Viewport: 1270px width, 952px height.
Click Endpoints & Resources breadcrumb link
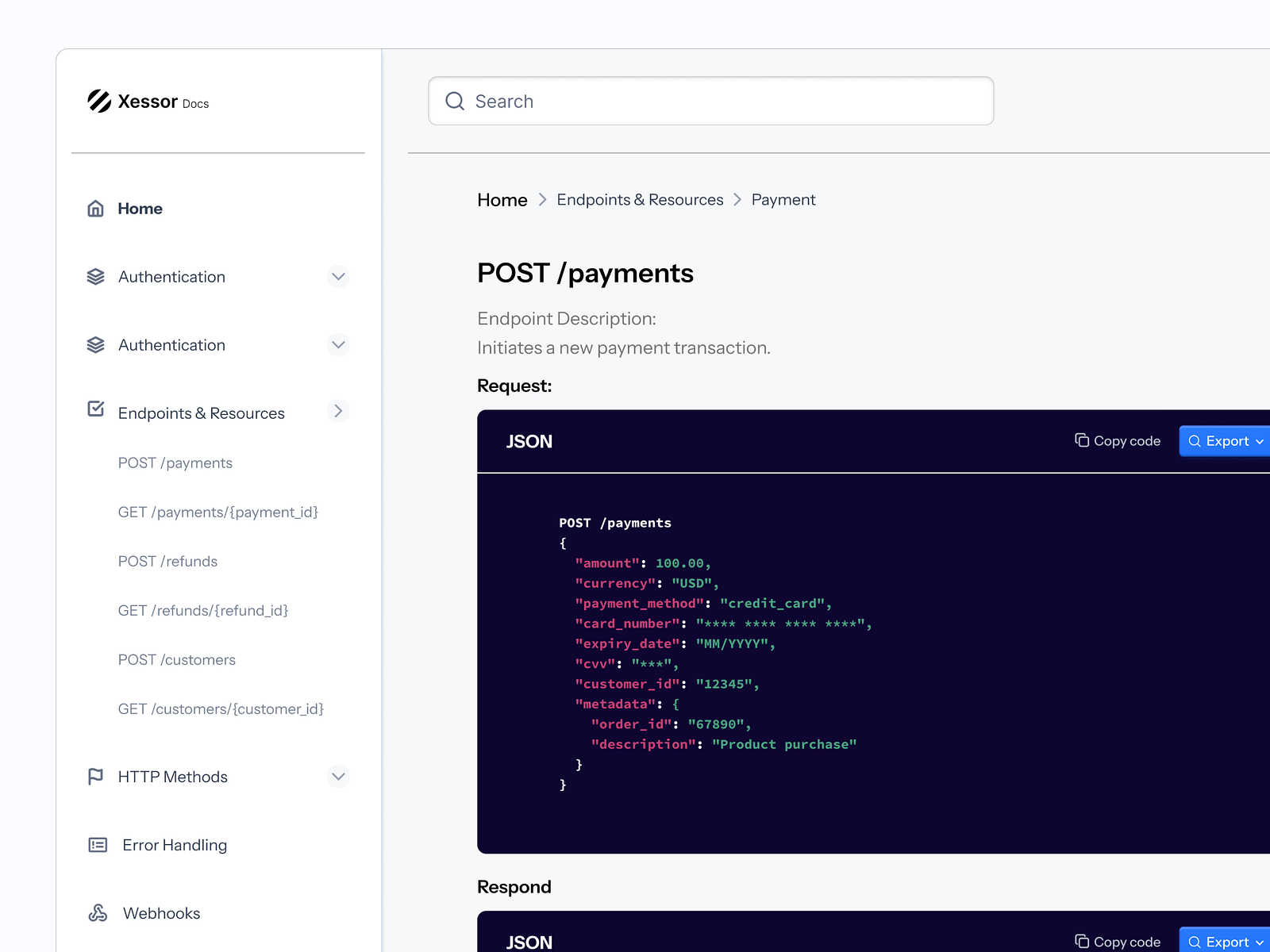[x=640, y=200]
